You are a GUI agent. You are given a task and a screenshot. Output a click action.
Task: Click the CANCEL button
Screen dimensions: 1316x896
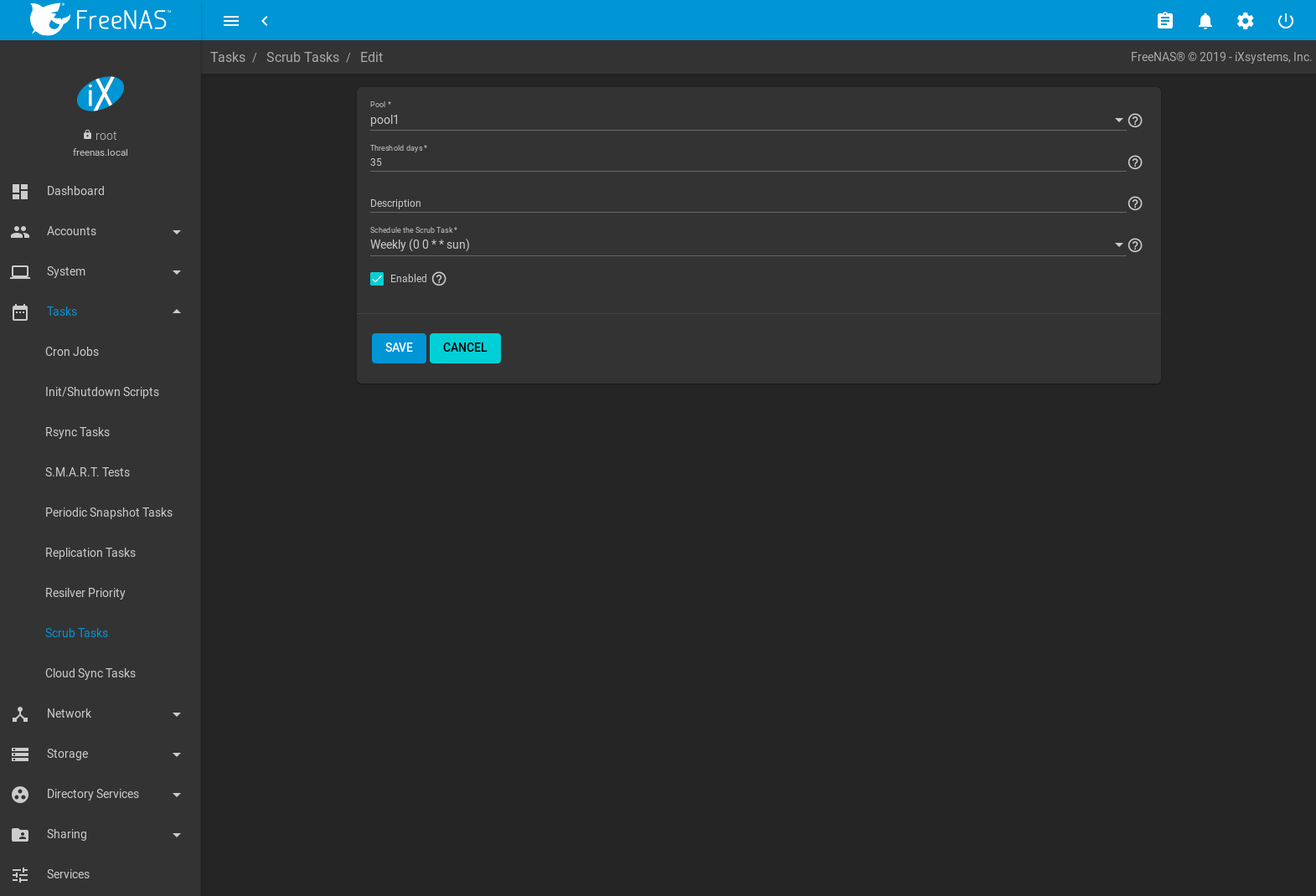tap(465, 348)
